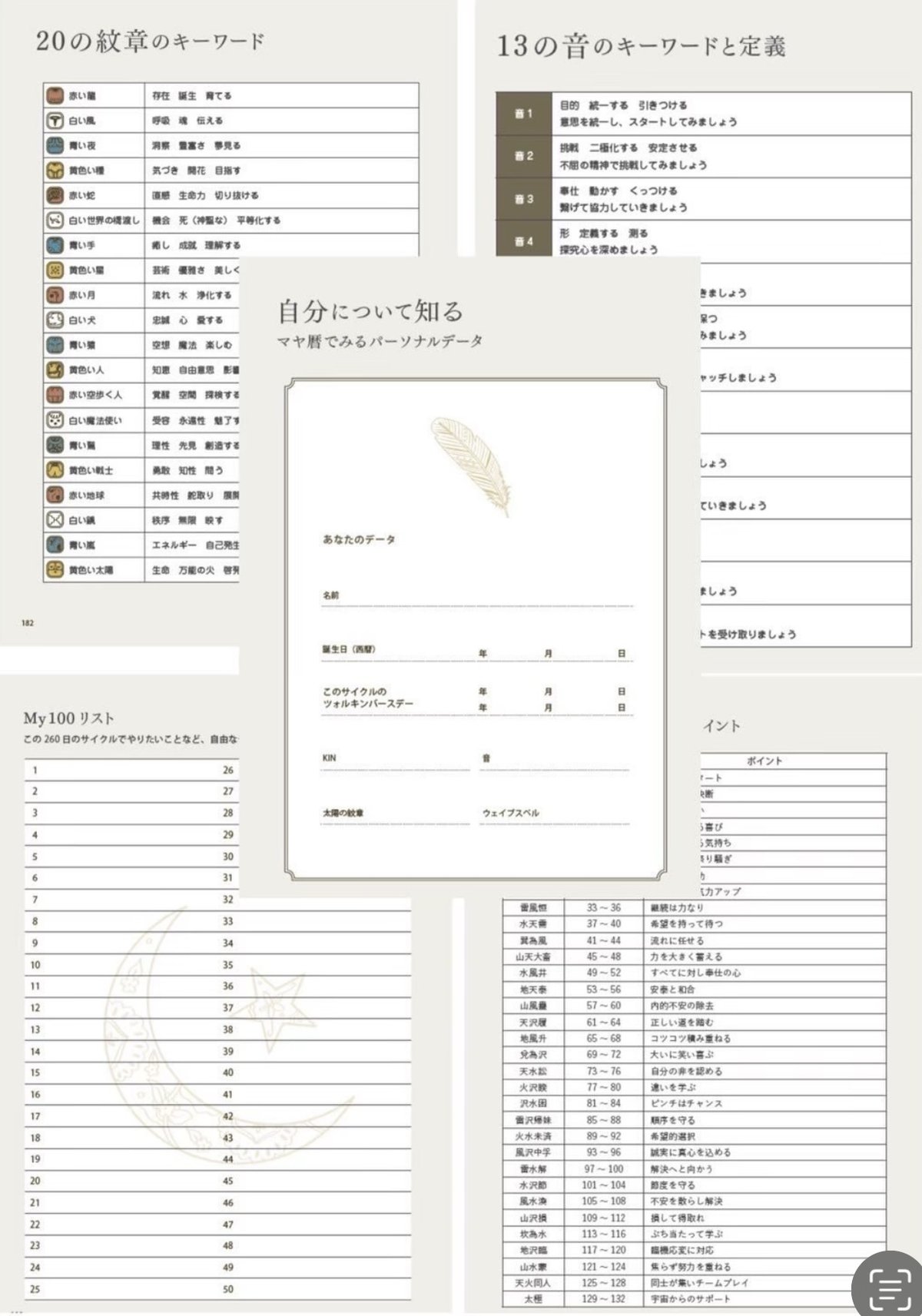Click row 25 in the My100 list
Viewport: 922px width, 1316px height.
pyautogui.click(x=121, y=1289)
